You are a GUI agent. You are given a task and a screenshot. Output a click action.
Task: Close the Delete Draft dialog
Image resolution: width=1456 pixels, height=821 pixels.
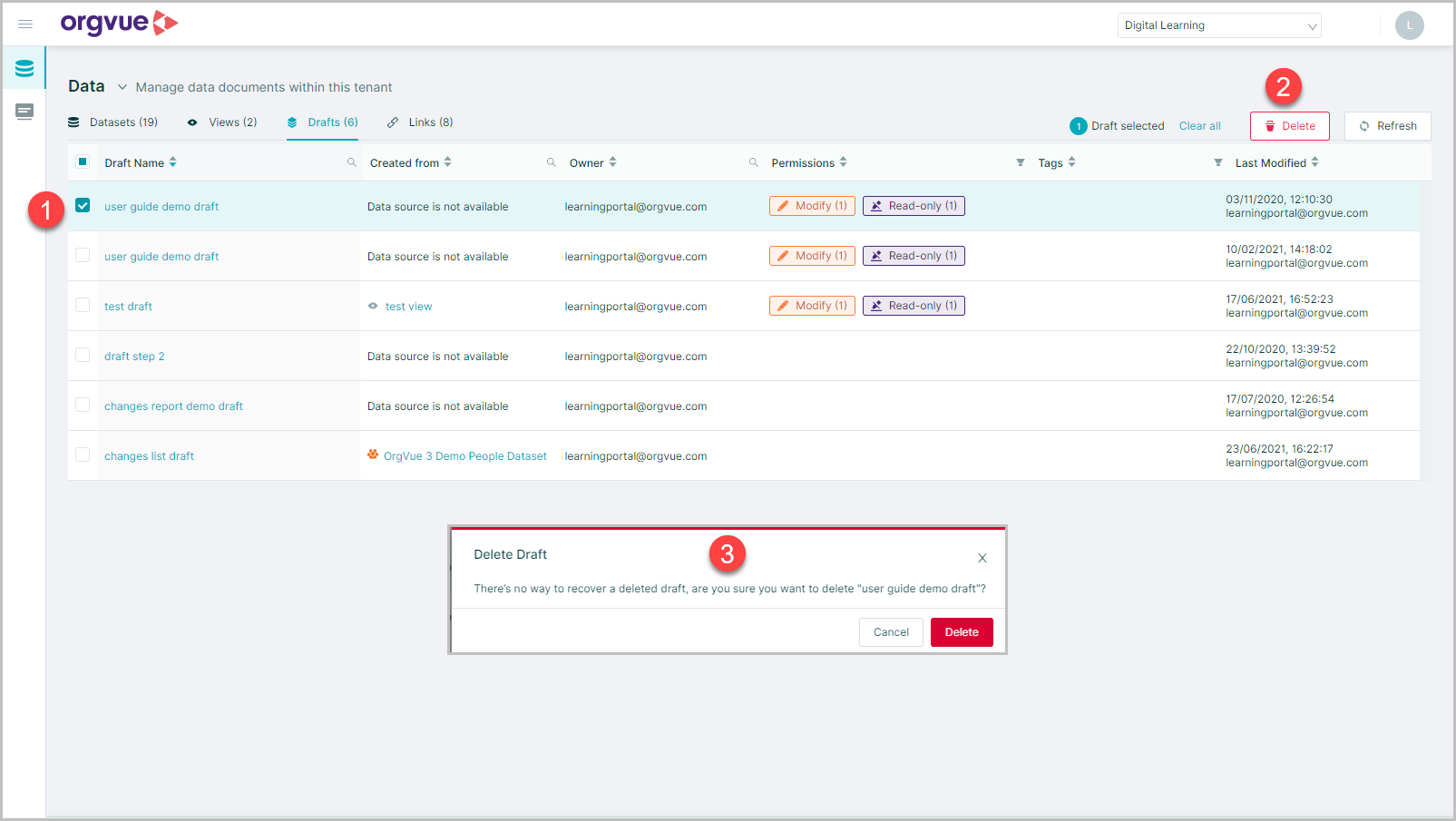click(982, 558)
